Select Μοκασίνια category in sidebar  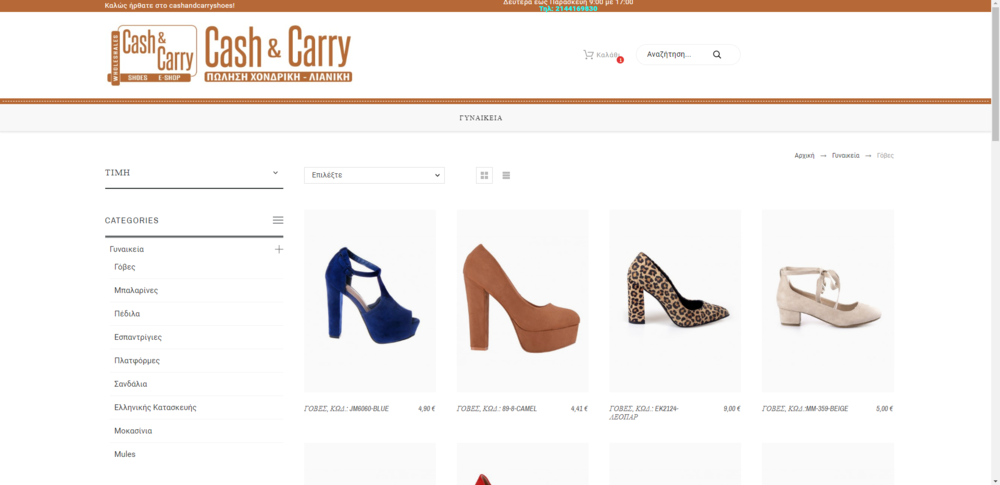(133, 431)
